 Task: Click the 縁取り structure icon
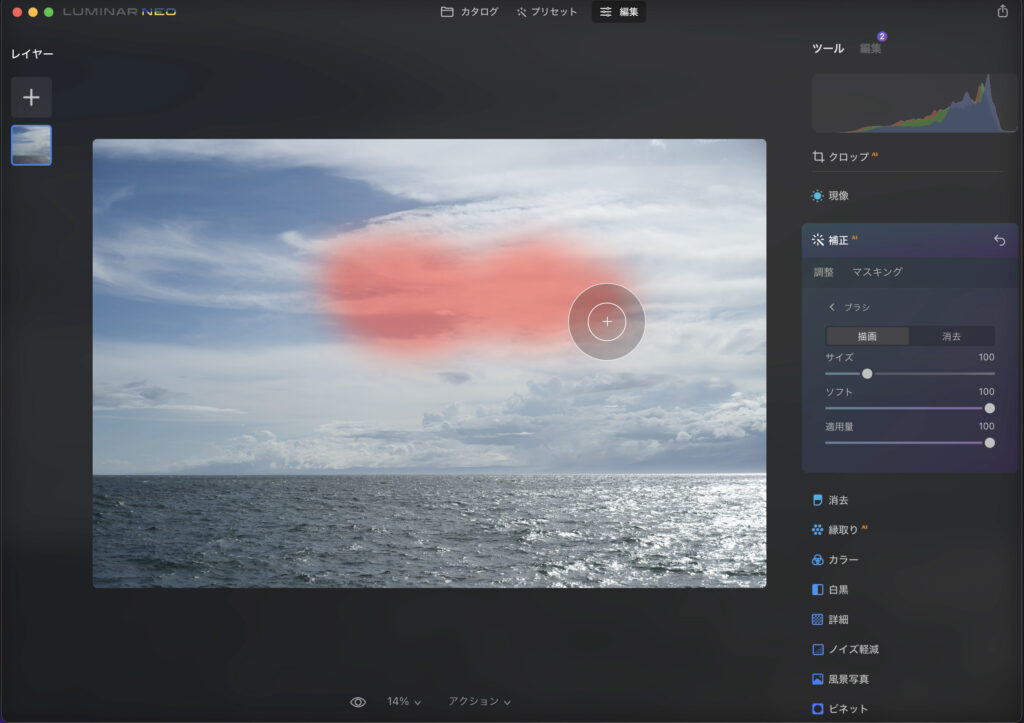(817, 530)
